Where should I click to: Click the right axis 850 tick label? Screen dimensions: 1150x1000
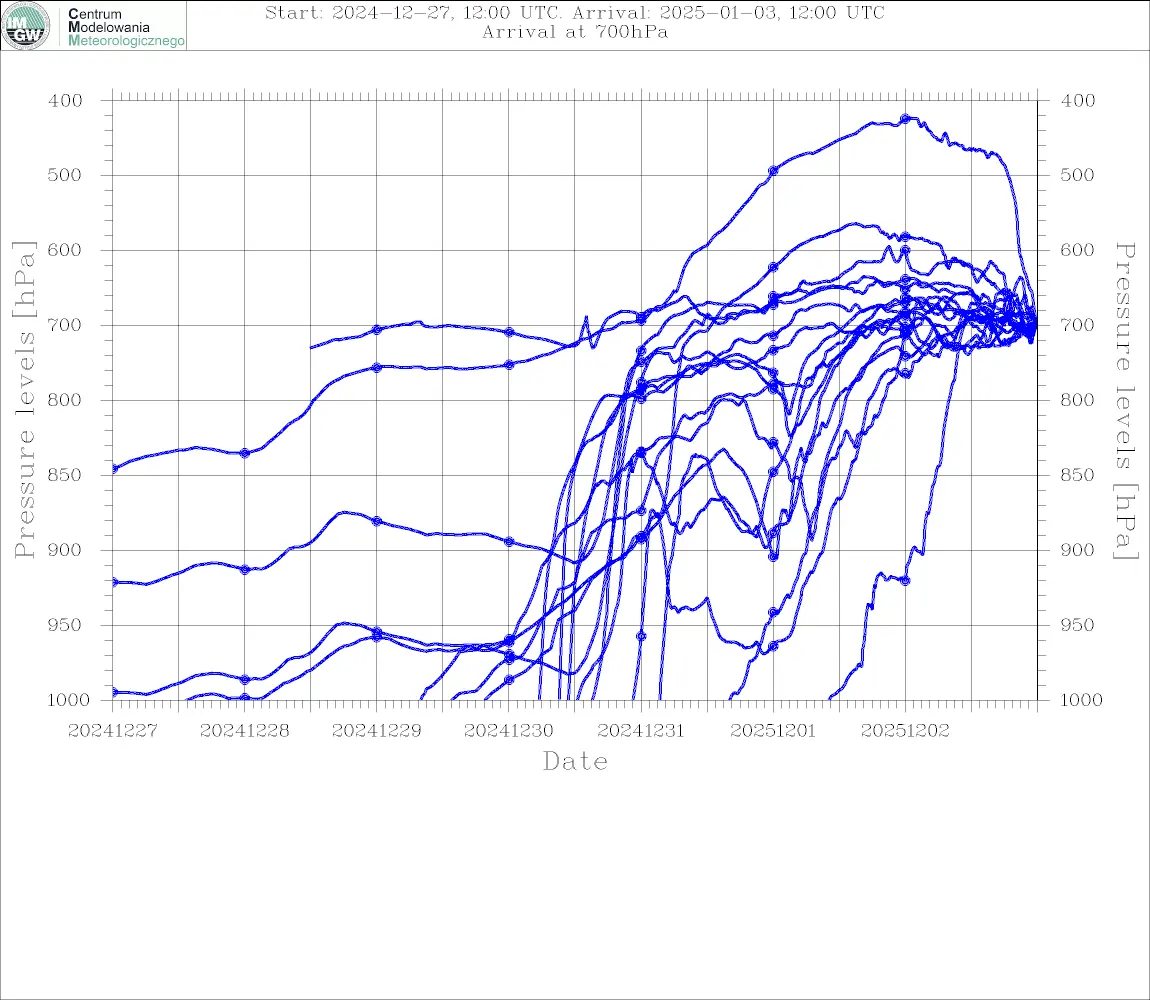[1078, 475]
